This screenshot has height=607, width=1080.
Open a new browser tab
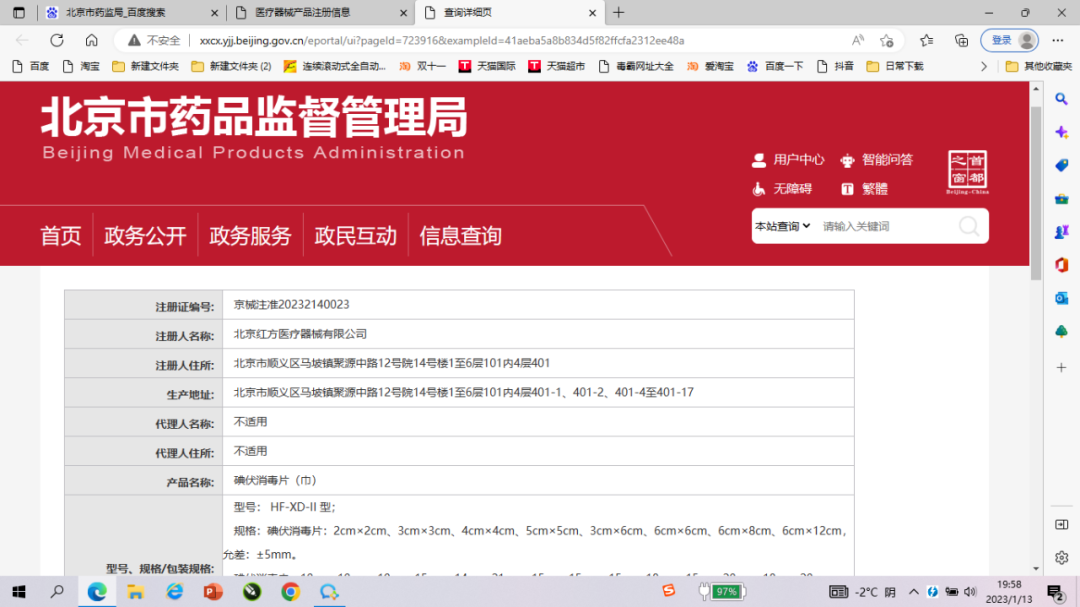(x=618, y=13)
